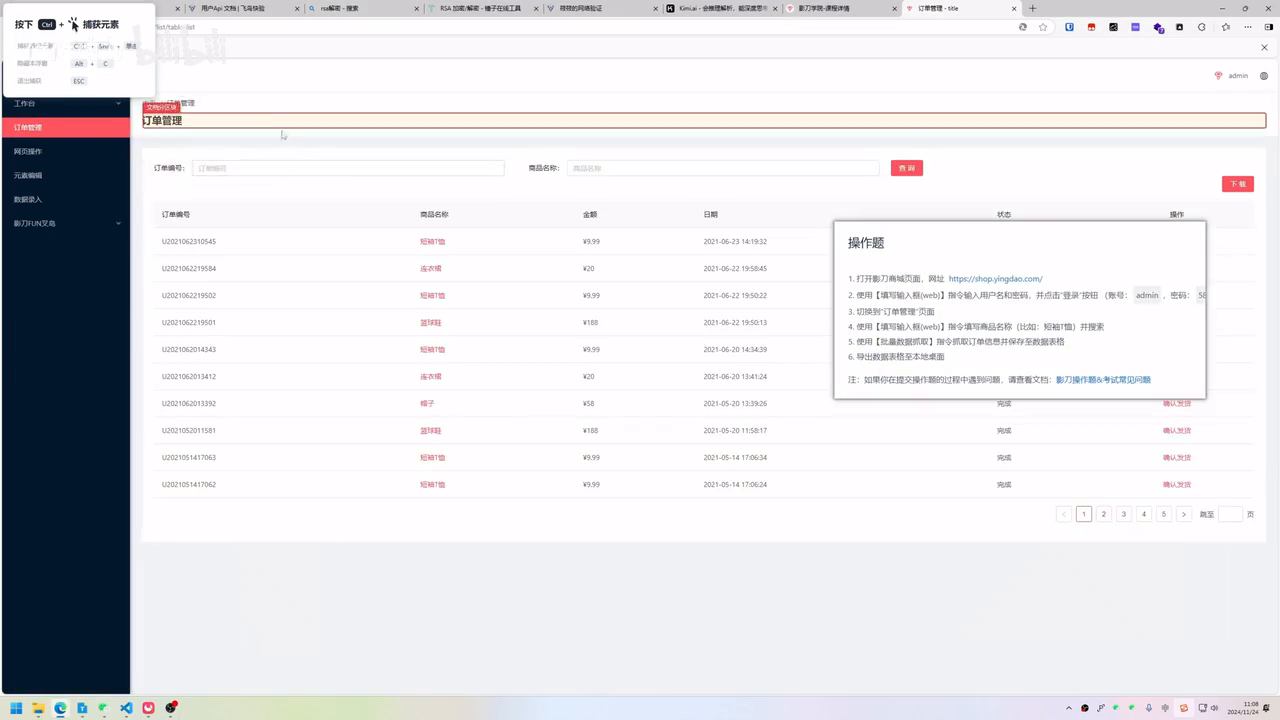This screenshot has width=1280, height=720.
Task: Open File Explorer from the taskbar
Action: [x=38, y=708]
